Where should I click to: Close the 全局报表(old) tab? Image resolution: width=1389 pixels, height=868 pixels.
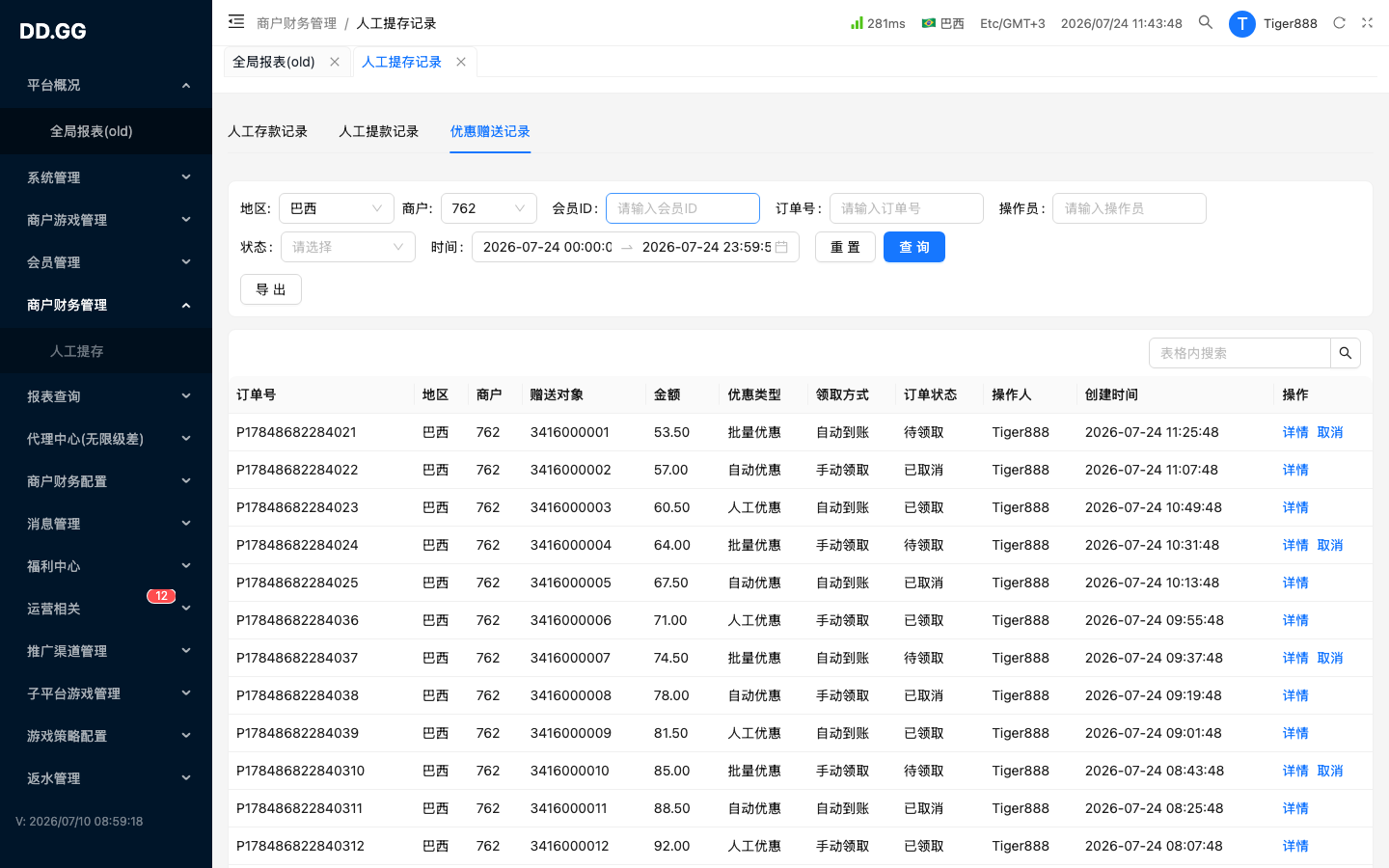(335, 62)
